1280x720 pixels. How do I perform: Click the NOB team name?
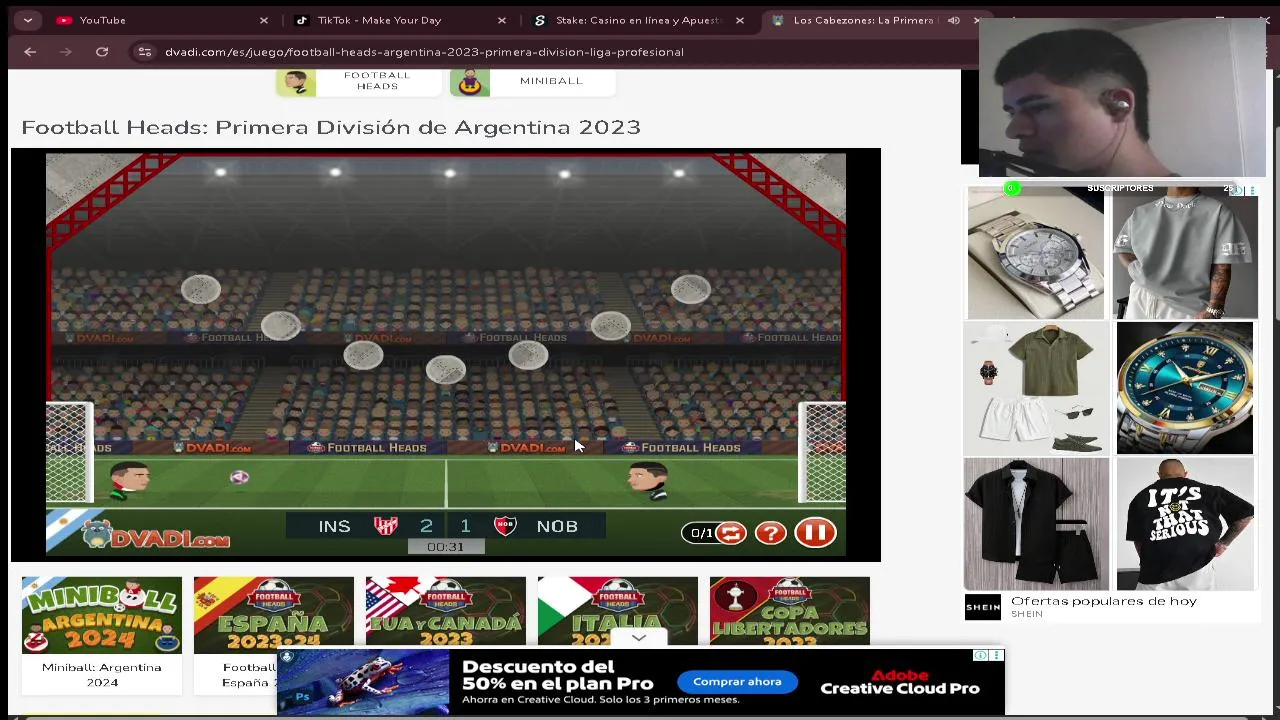point(557,526)
